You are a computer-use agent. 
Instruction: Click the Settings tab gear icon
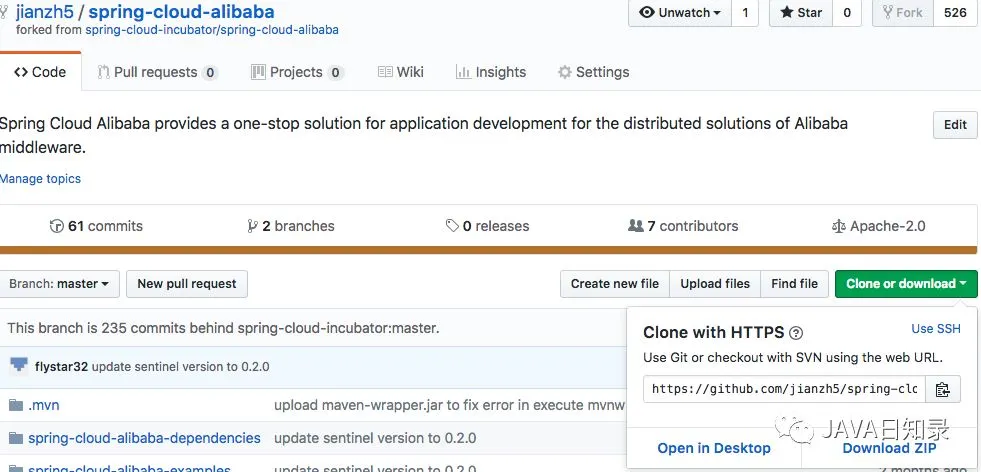pos(565,72)
